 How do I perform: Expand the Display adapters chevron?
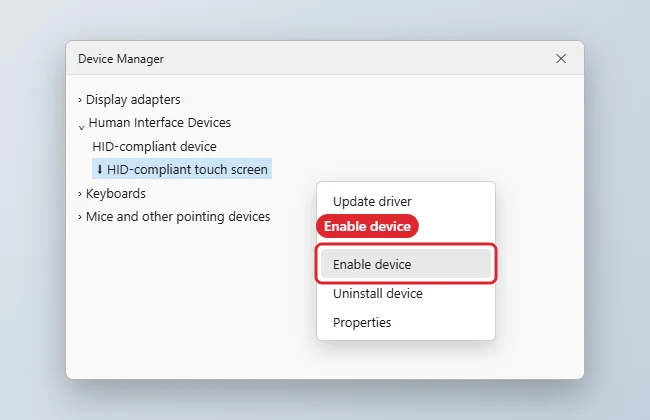(x=80, y=100)
